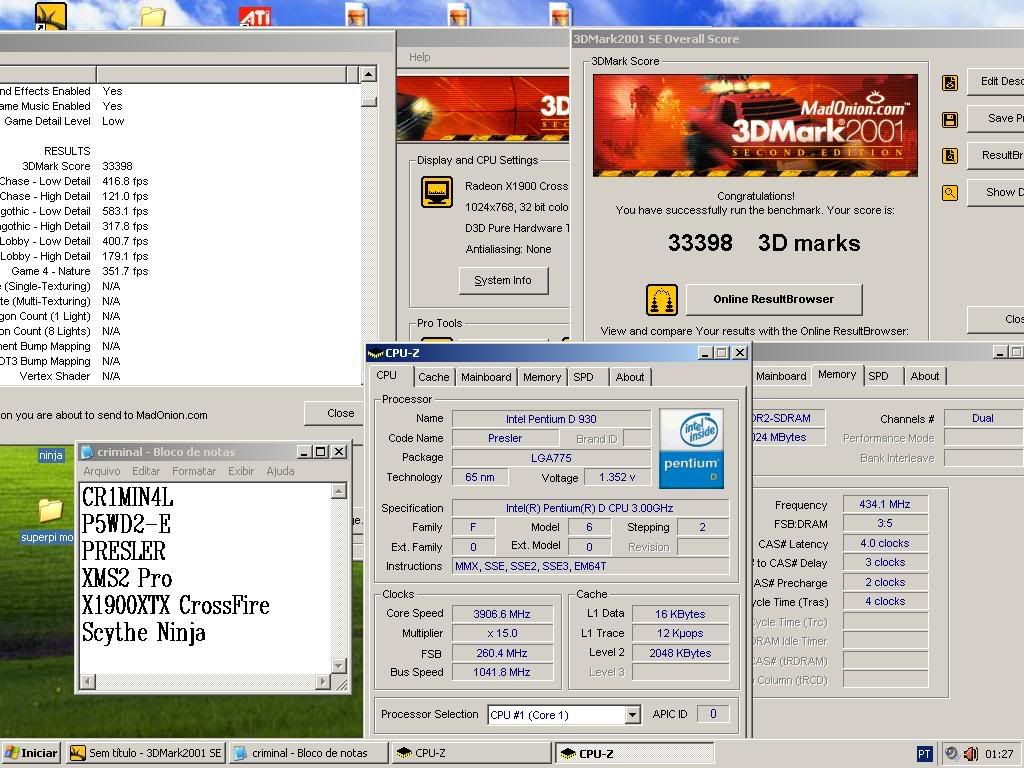The width and height of the screenshot is (1024, 768).
Task: Open SPD tab in background CPU-Z window
Action: (x=878, y=376)
